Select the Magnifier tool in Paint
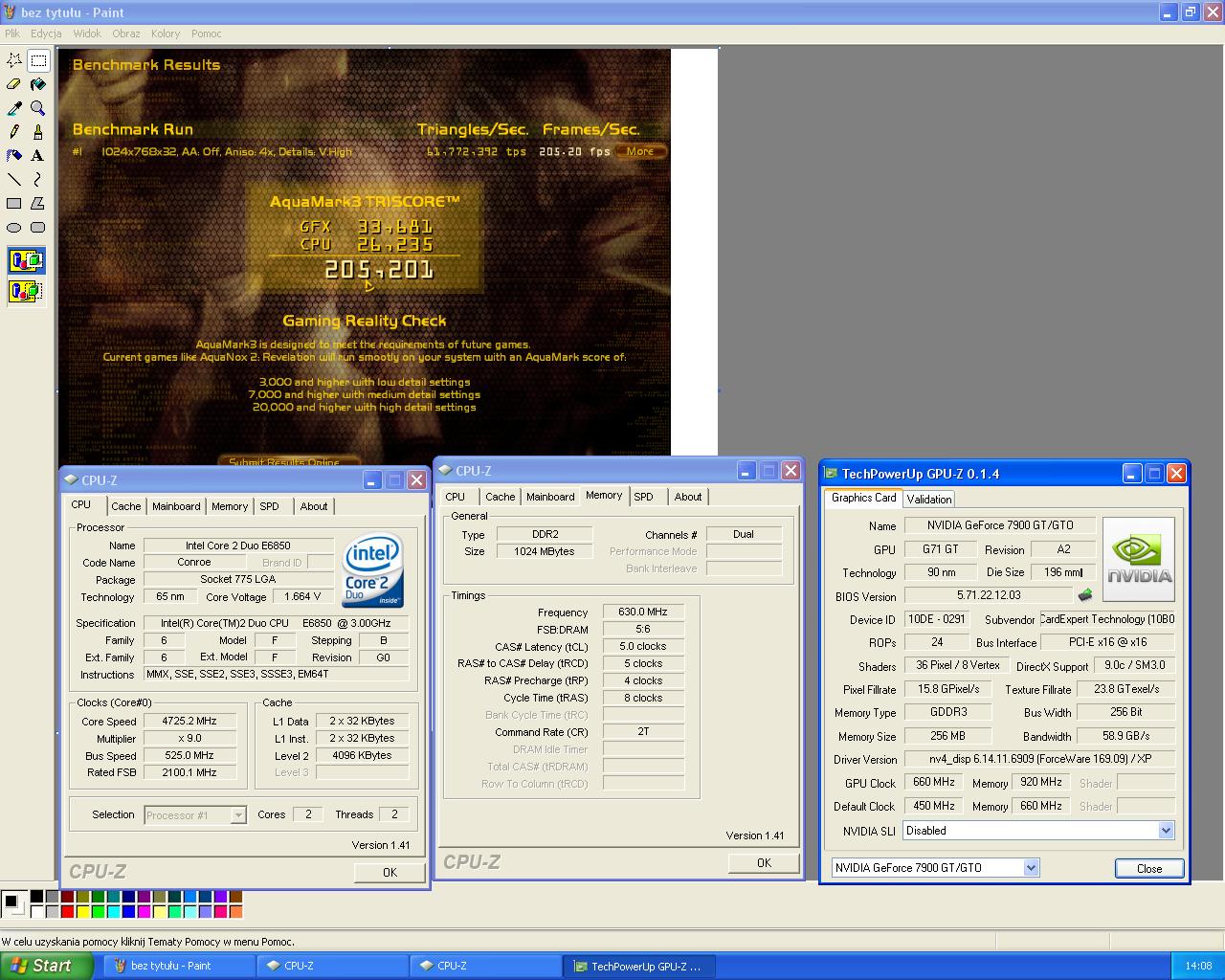 coord(38,108)
